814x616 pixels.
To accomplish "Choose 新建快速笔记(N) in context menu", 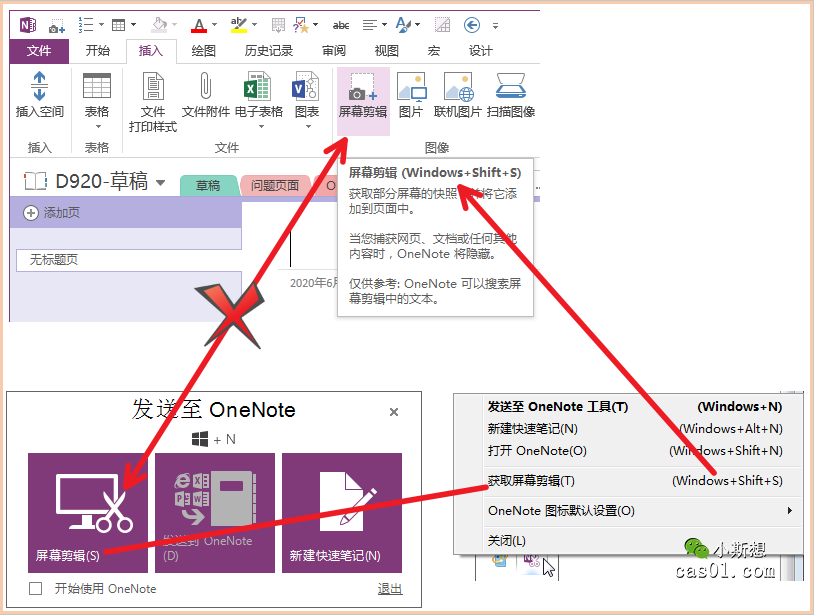I will click(x=634, y=429).
